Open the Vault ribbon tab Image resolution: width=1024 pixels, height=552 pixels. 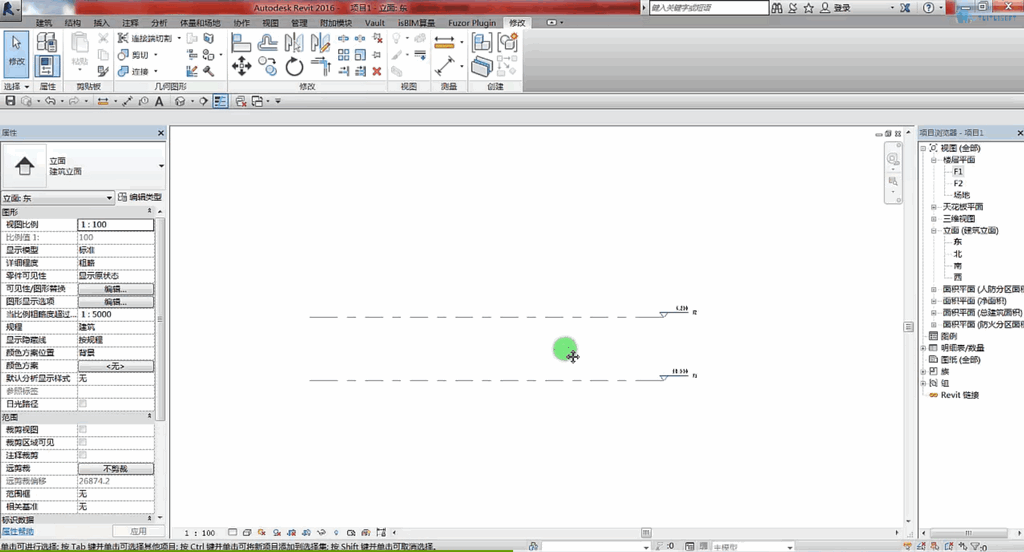pos(374,23)
